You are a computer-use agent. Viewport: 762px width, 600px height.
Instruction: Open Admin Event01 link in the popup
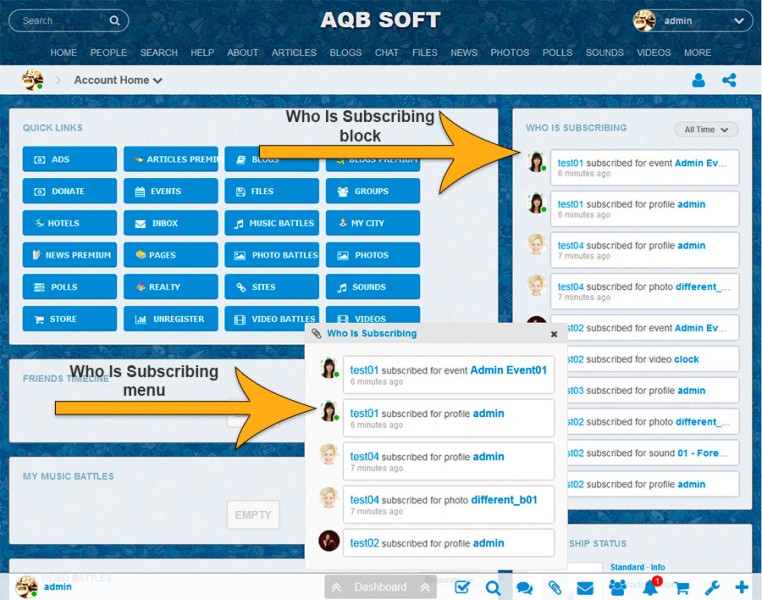pyautogui.click(x=508, y=370)
